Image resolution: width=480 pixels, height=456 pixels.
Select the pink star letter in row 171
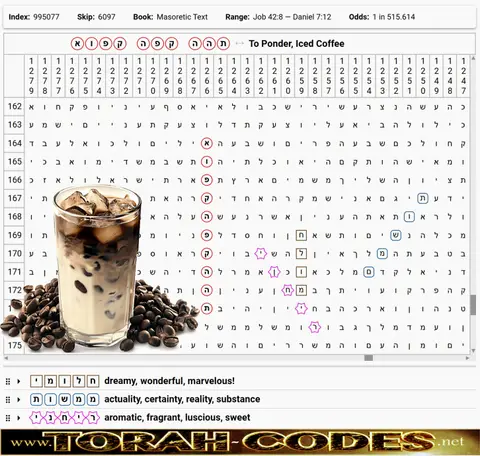(274, 272)
